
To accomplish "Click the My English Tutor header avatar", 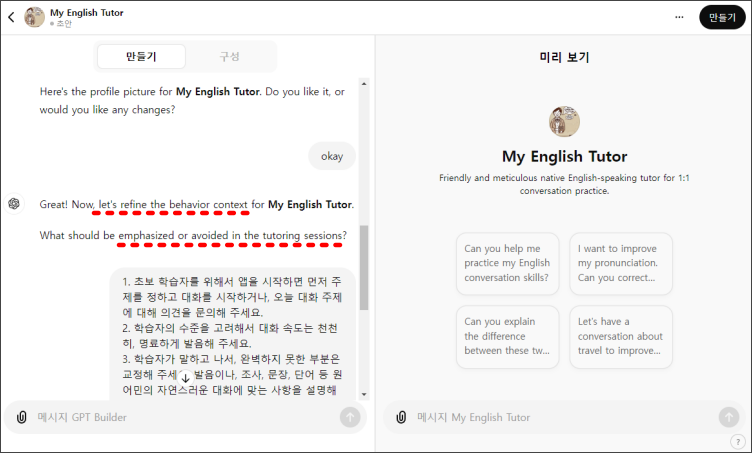I will 35,17.
